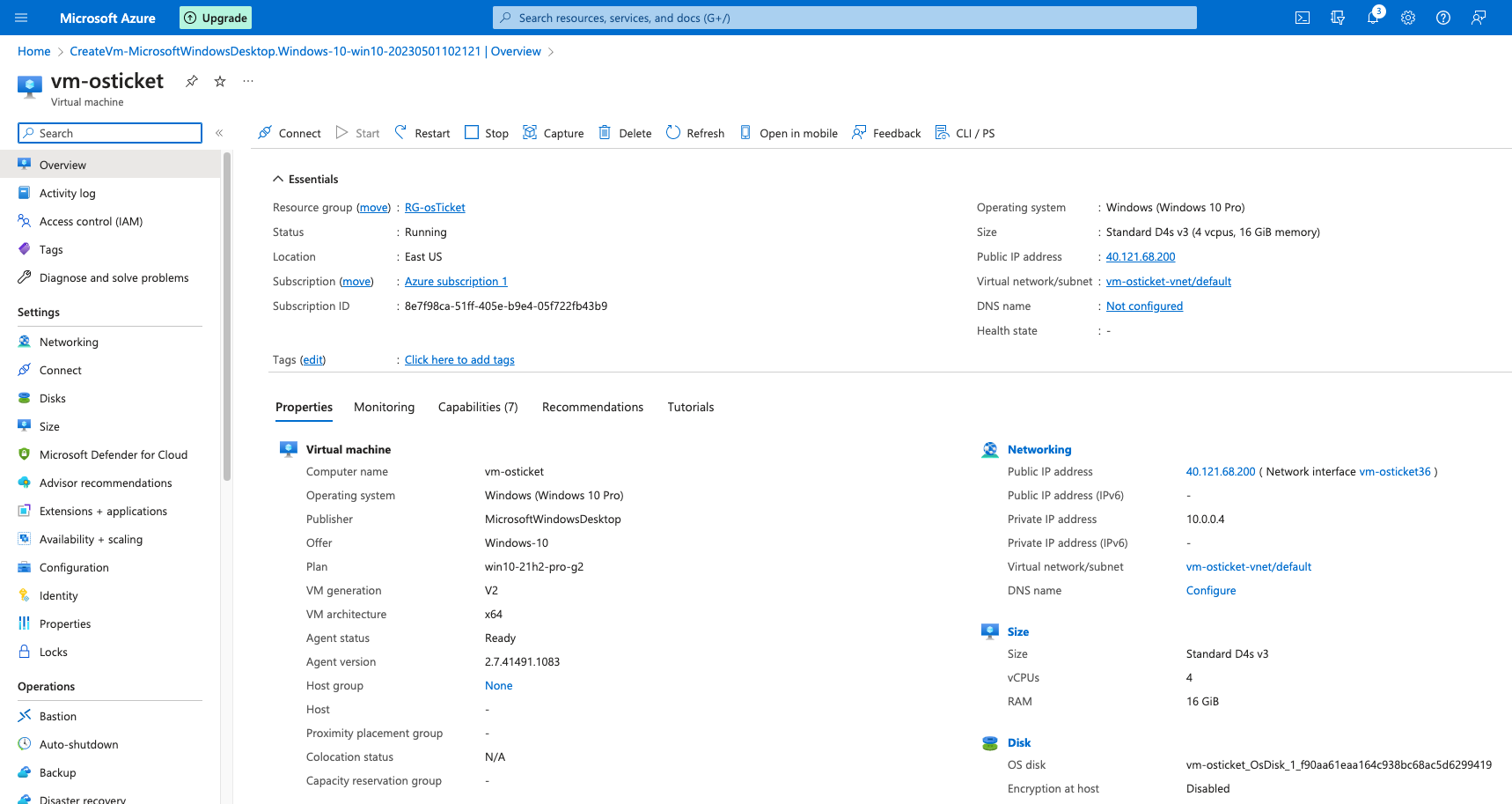Open Cloud Shell from the top bar
Screen dimensions: 1512x804
tap(1302, 18)
